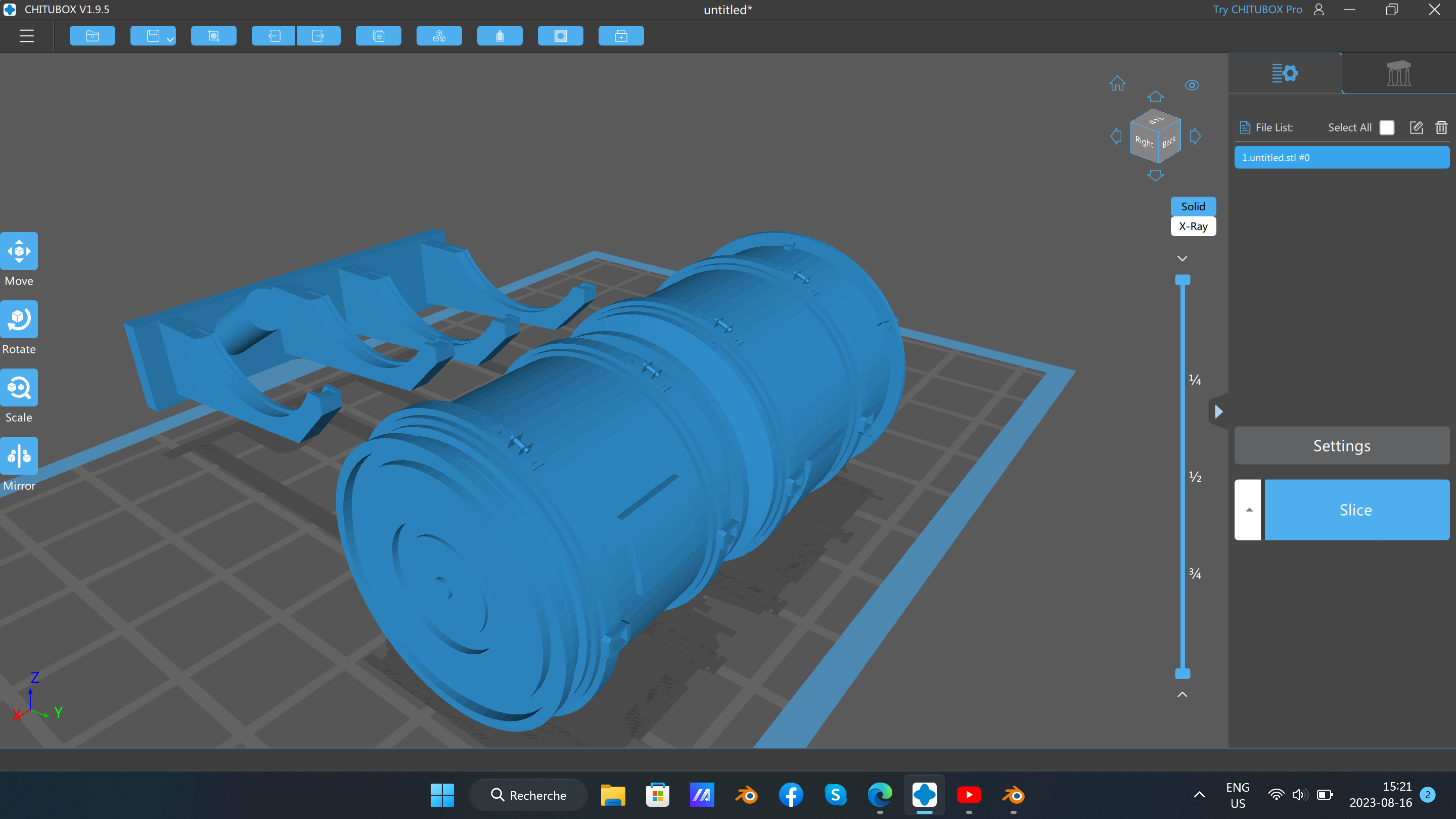Click the top handle of layer slider
The image size is (1456, 819).
pyautogui.click(x=1182, y=280)
